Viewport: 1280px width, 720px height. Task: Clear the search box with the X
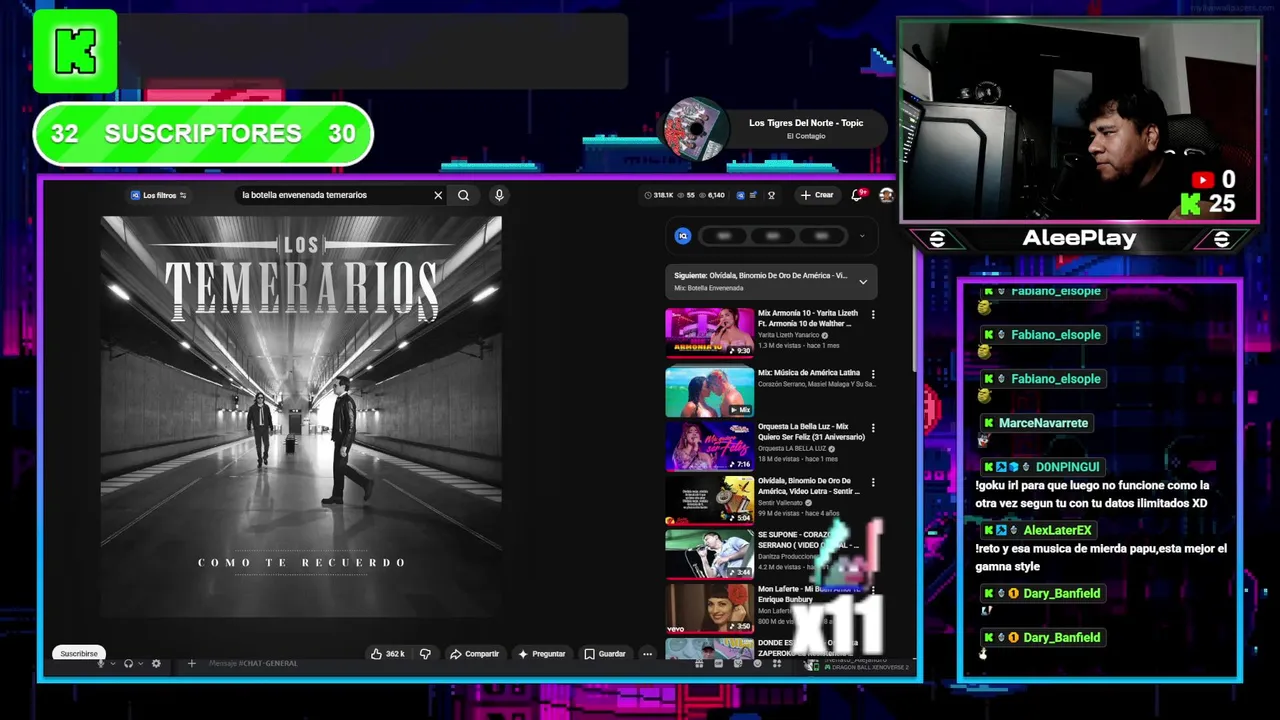point(438,195)
